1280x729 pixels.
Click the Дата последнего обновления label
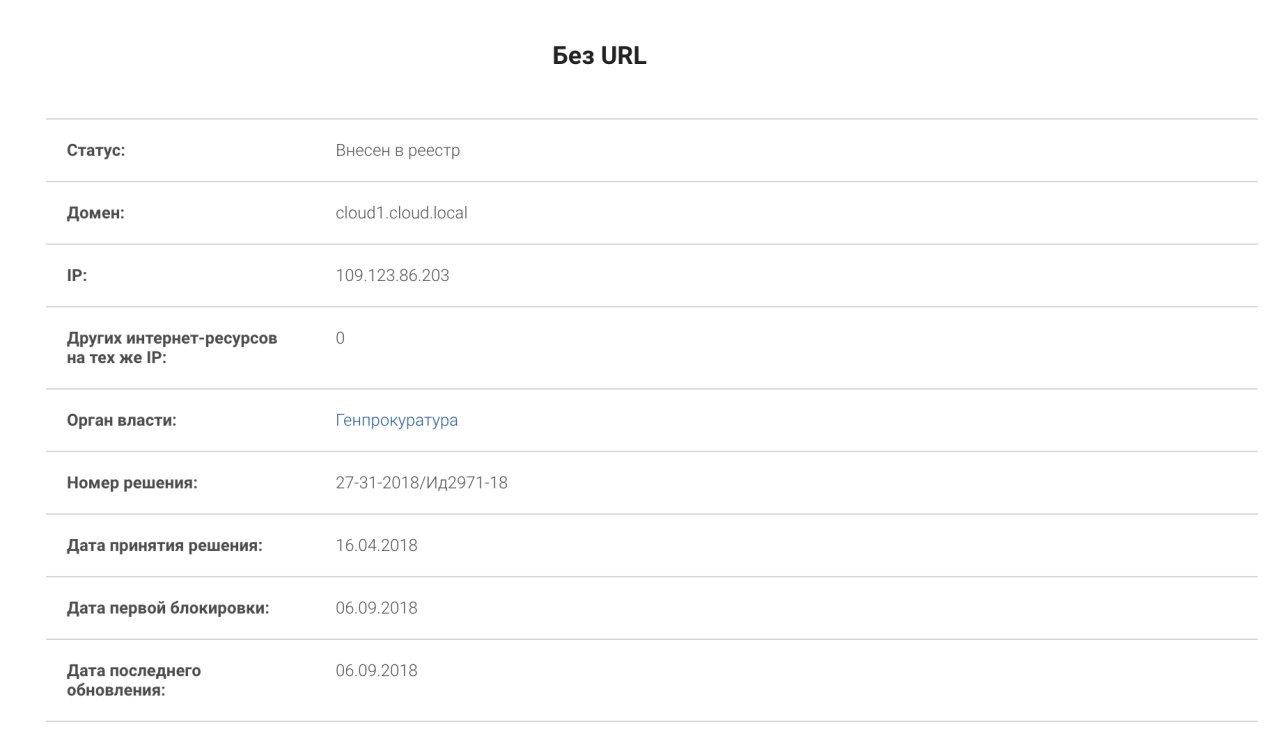(134, 679)
